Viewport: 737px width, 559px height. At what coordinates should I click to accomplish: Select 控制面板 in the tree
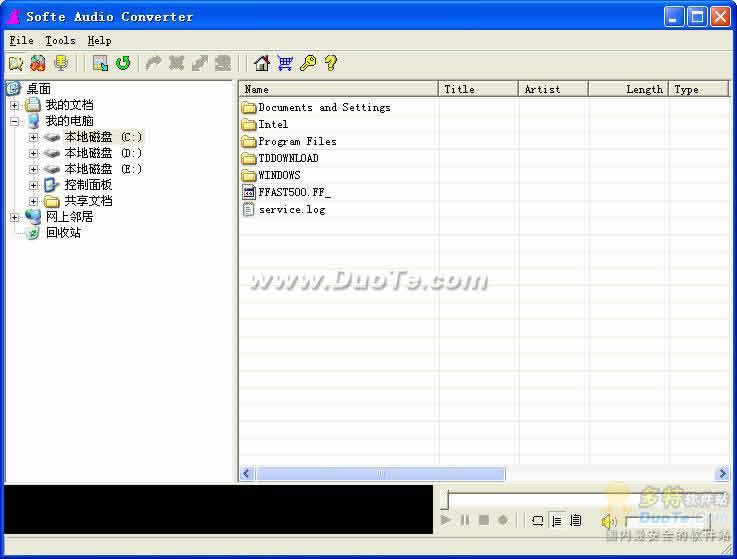pyautogui.click(x=88, y=185)
